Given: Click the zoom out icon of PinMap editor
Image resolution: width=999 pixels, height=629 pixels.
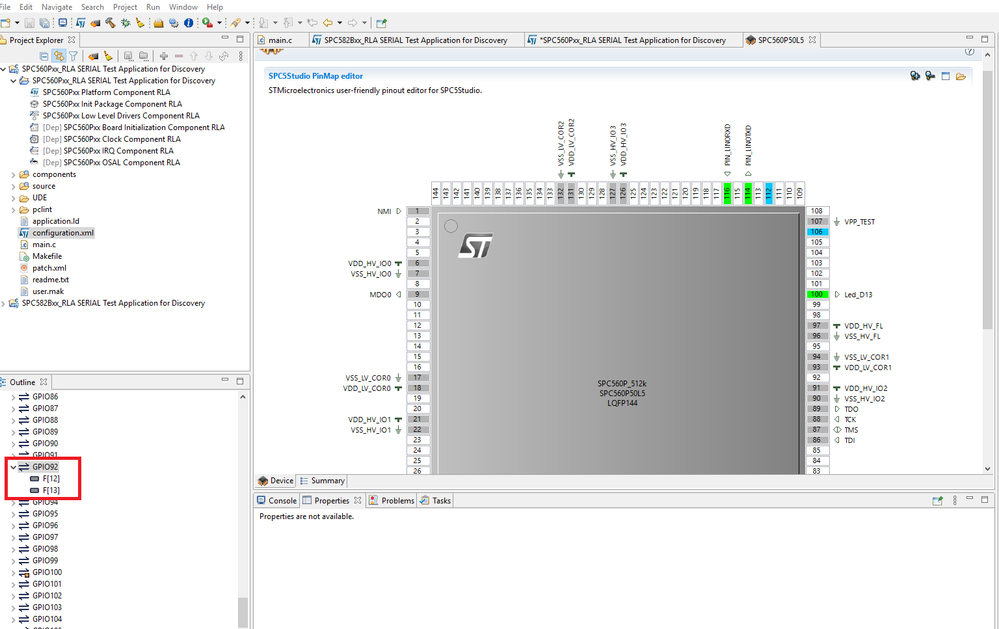Looking at the screenshot, I should (x=930, y=76).
